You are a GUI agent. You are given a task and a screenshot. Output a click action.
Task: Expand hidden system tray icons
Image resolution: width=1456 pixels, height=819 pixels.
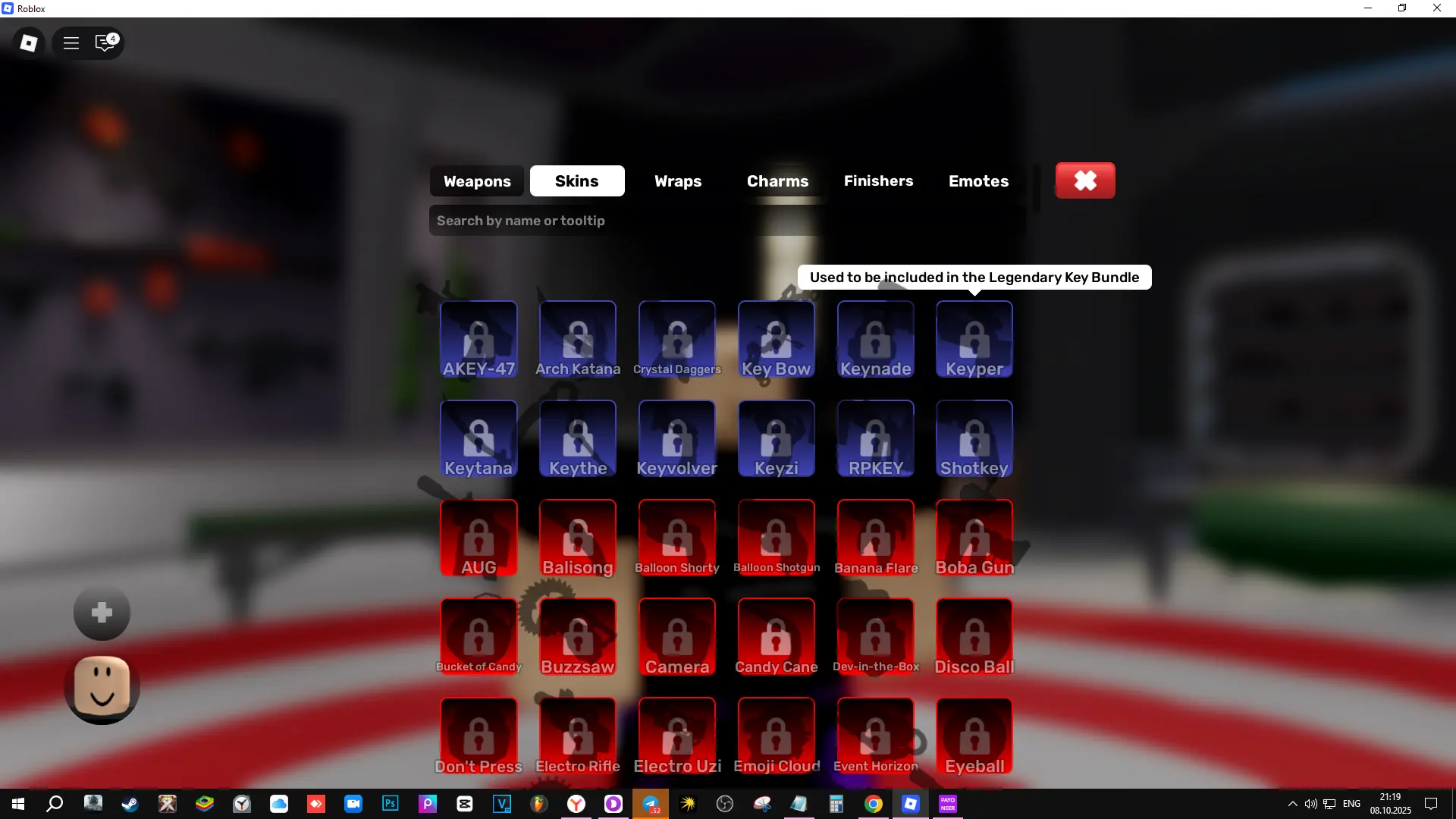(1292, 804)
